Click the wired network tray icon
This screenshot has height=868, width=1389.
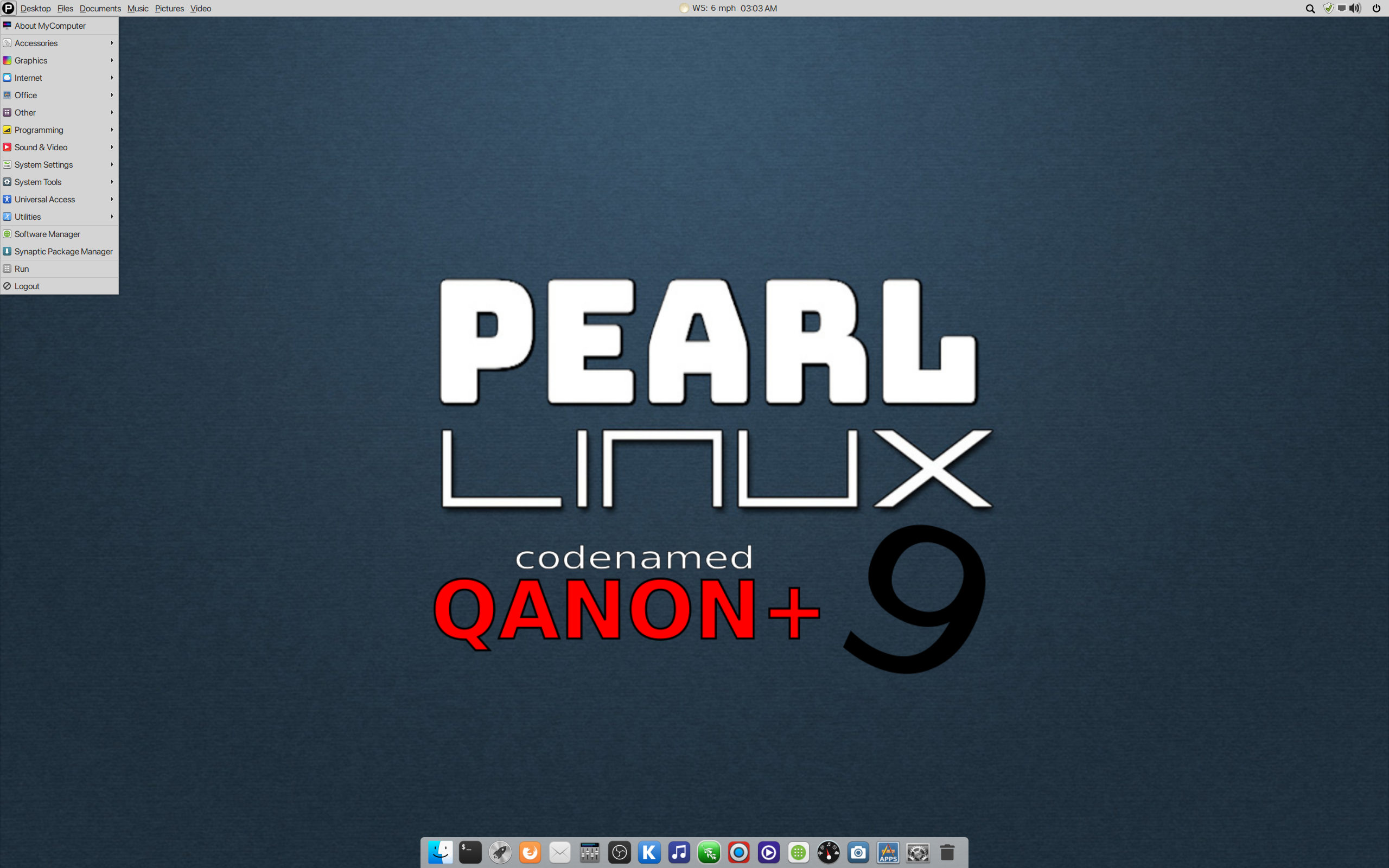(1341, 8)
